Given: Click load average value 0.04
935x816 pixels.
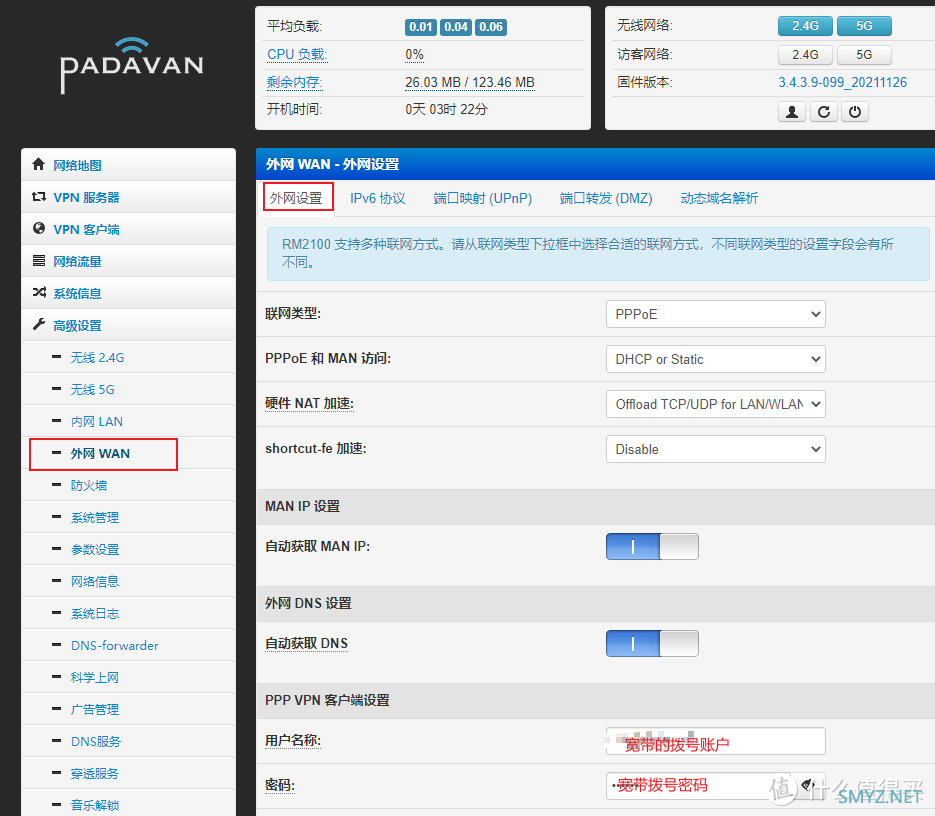Looking at the screenshot, I should pos(456,27).
